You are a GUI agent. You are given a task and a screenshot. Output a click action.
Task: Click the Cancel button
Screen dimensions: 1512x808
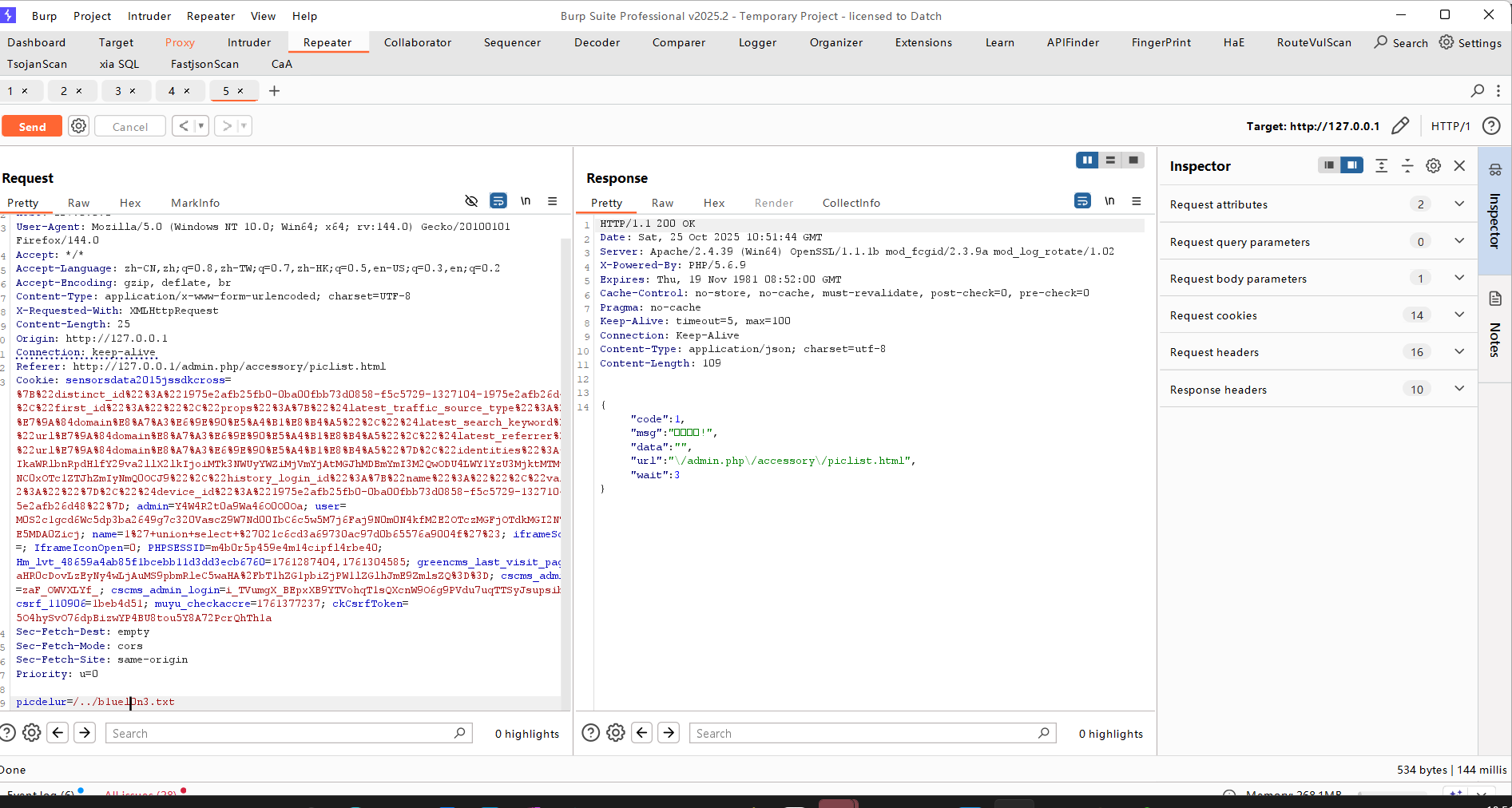click(x=130, y=126)
